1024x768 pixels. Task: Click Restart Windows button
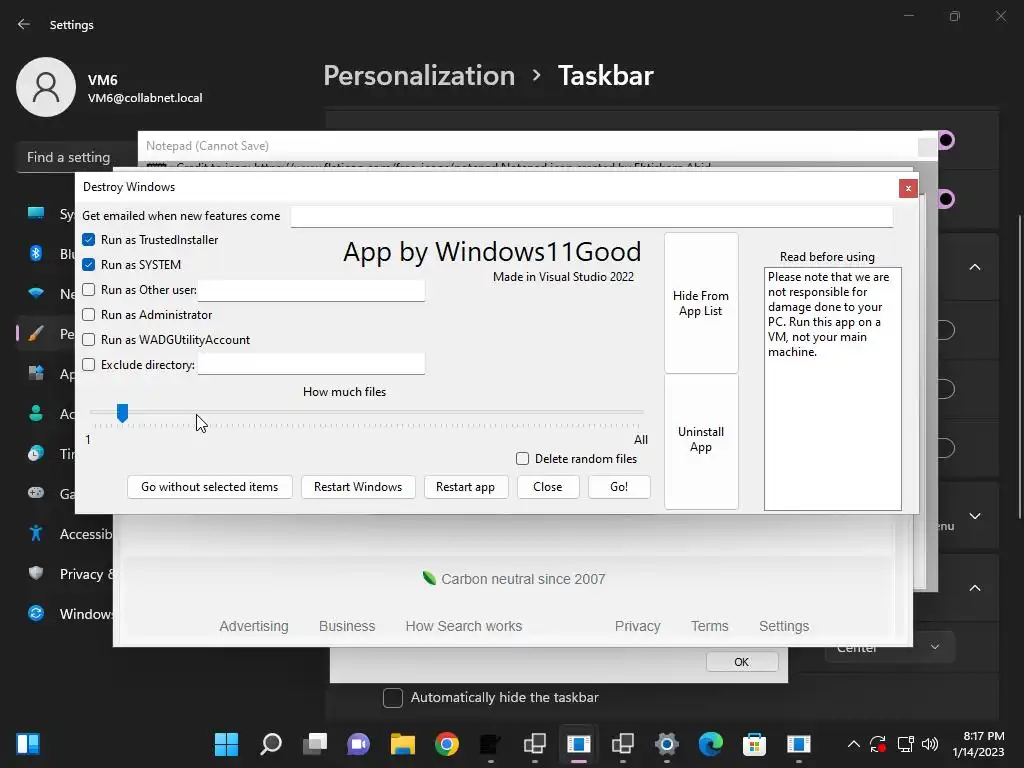tap(358, 487)
